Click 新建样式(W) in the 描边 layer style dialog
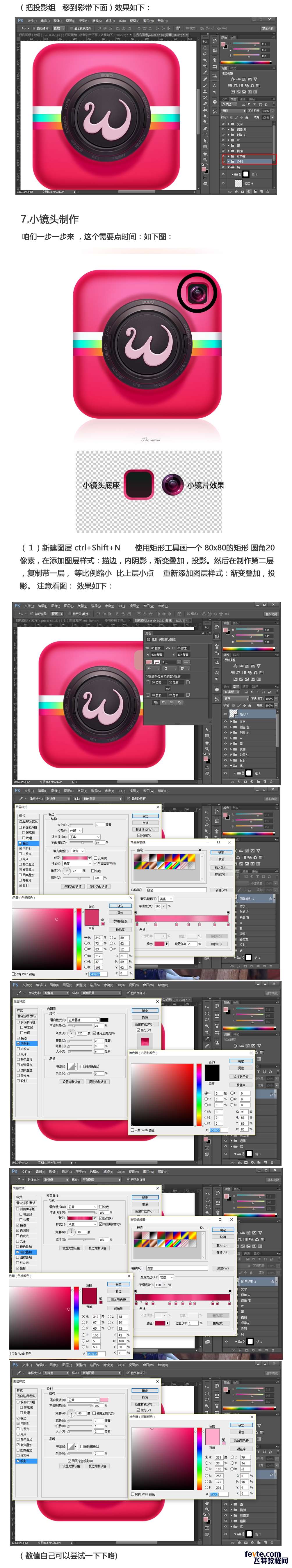Image resolution: width=292 pixels, height=1568 pixels. (145, 829)
